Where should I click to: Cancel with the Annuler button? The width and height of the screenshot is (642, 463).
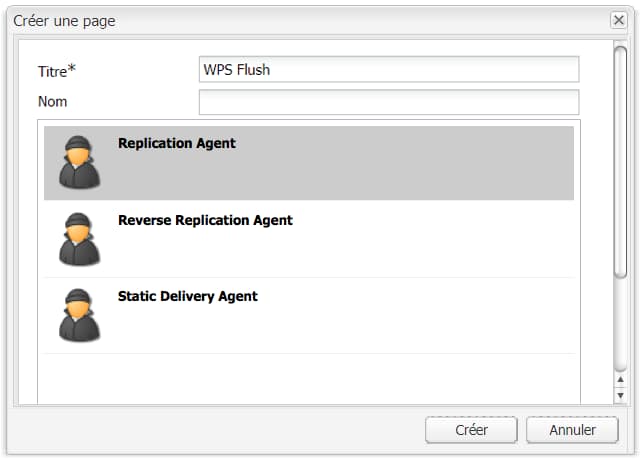tap(573, 430)
